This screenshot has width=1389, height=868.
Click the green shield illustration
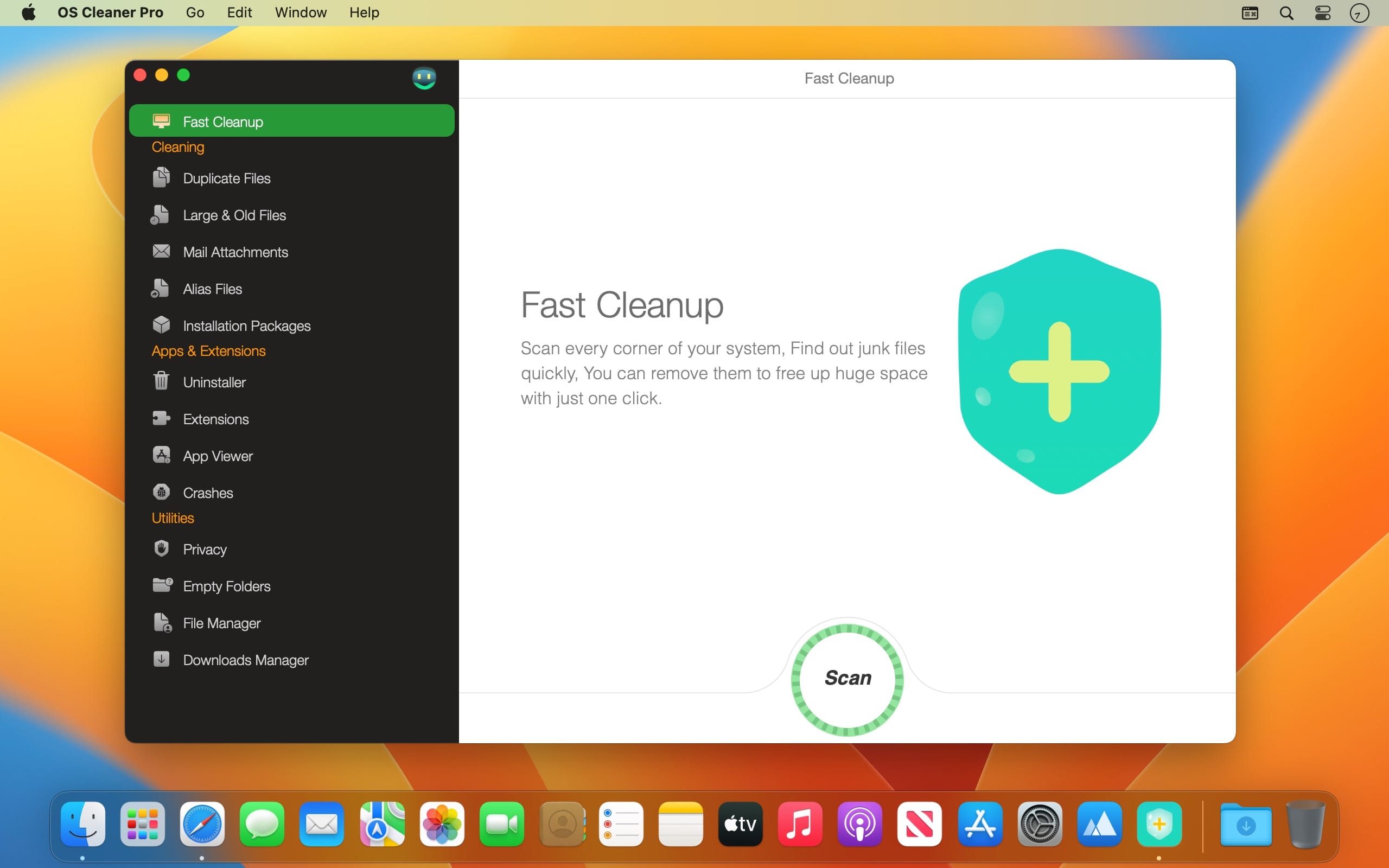point(1059,372)
